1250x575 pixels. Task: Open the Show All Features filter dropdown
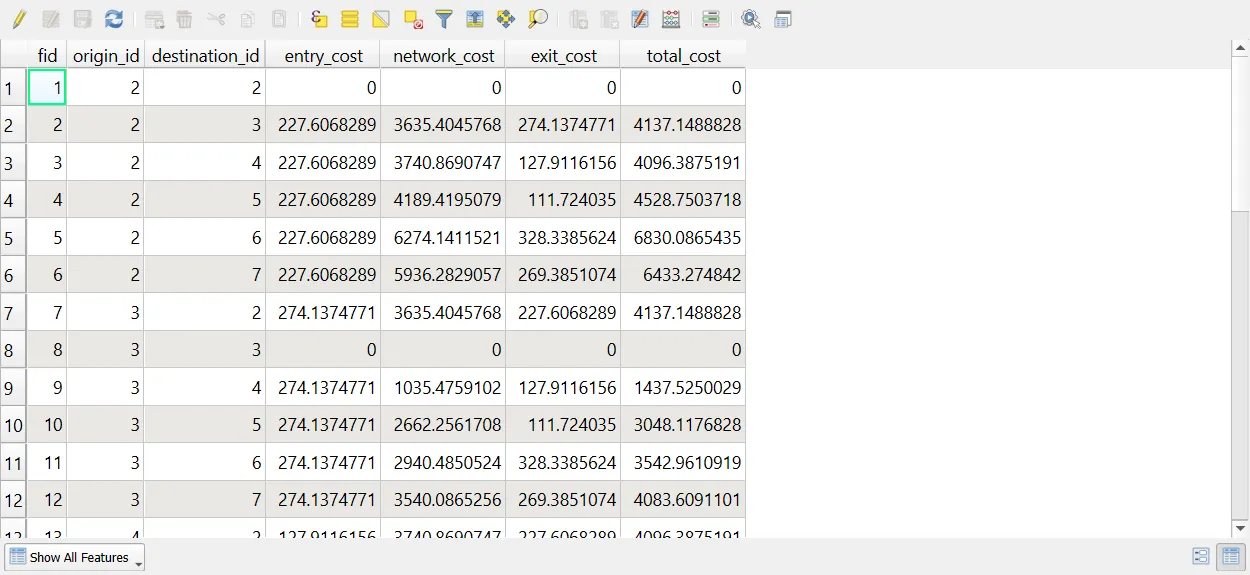point(76,557)
